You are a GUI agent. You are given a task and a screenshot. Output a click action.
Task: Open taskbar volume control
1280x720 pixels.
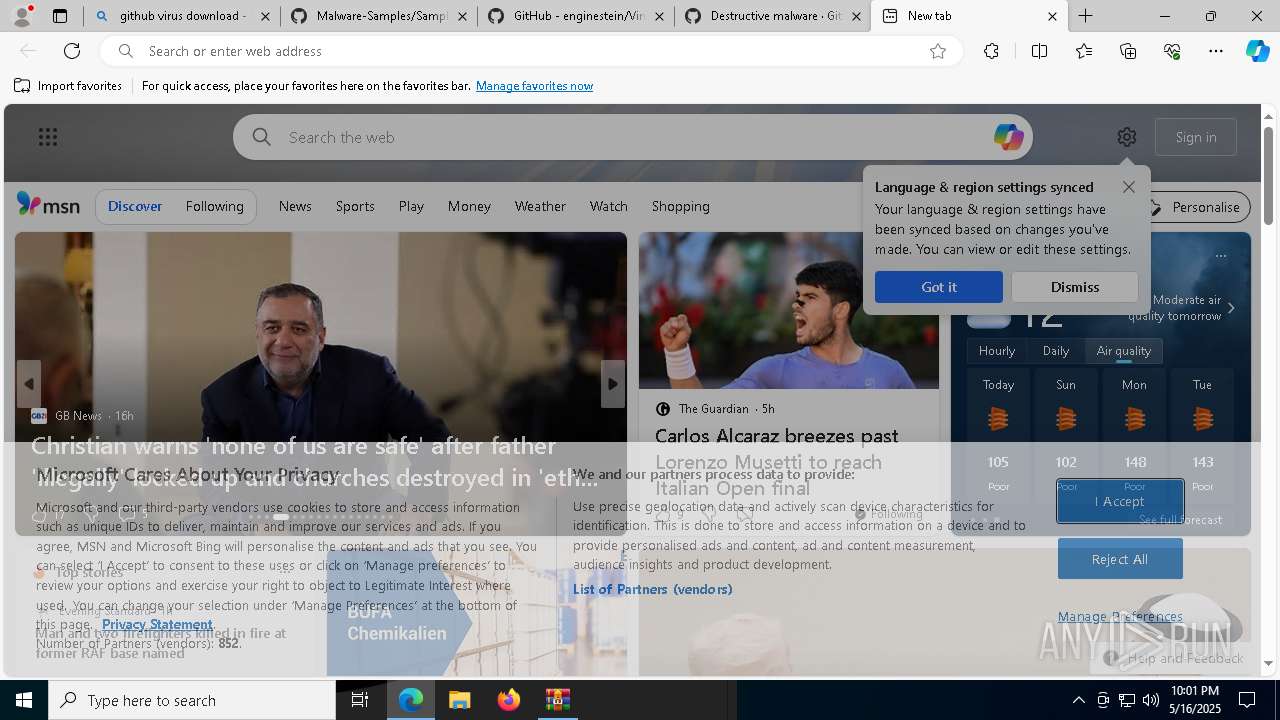coord(1151,700)
